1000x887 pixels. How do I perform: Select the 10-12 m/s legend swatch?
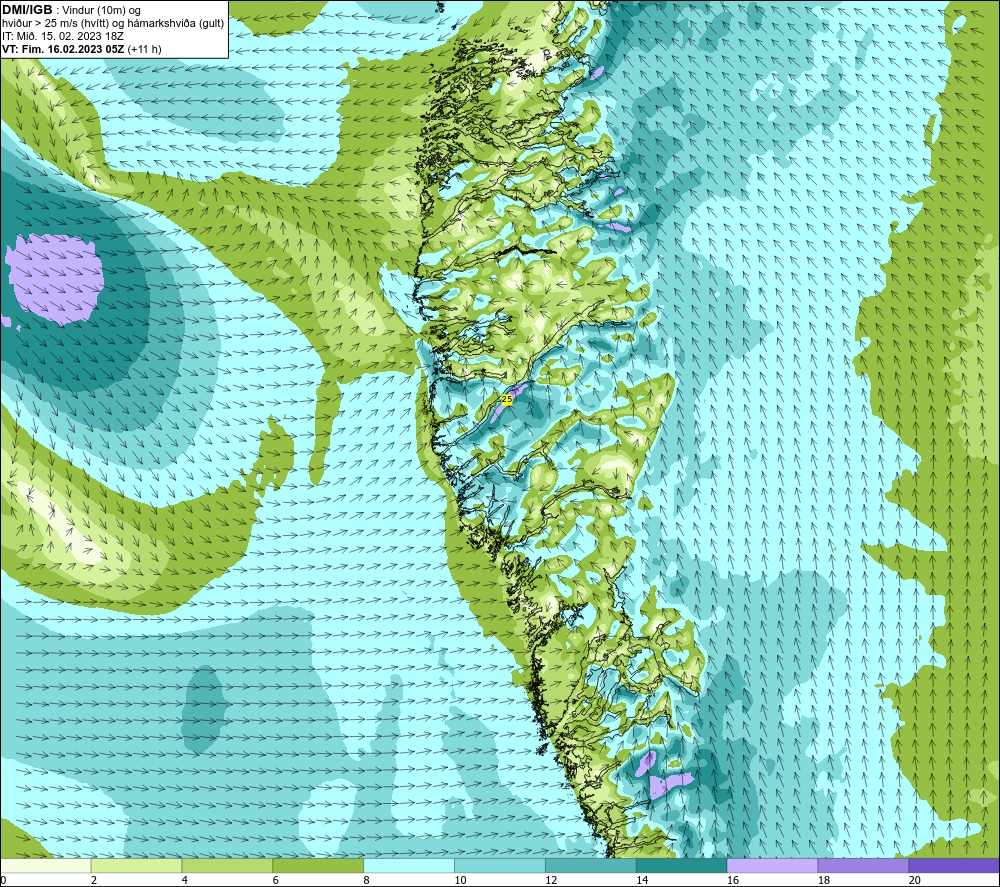(499, 865)
